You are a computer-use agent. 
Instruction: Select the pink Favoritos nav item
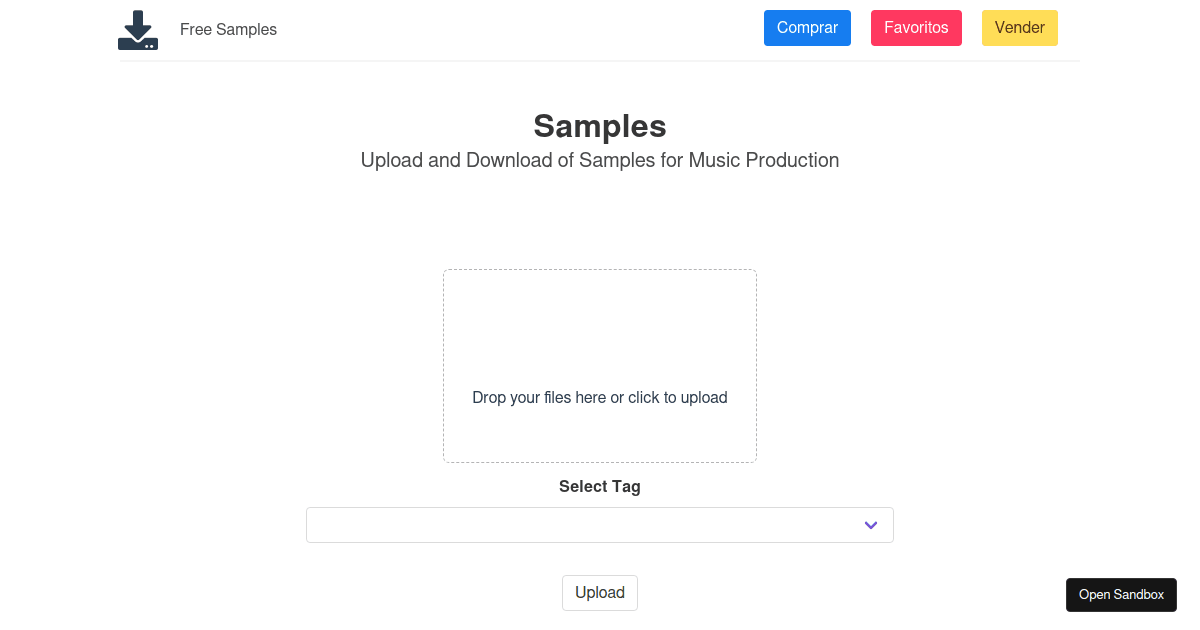pyautogui.click(x=916, y=28)
